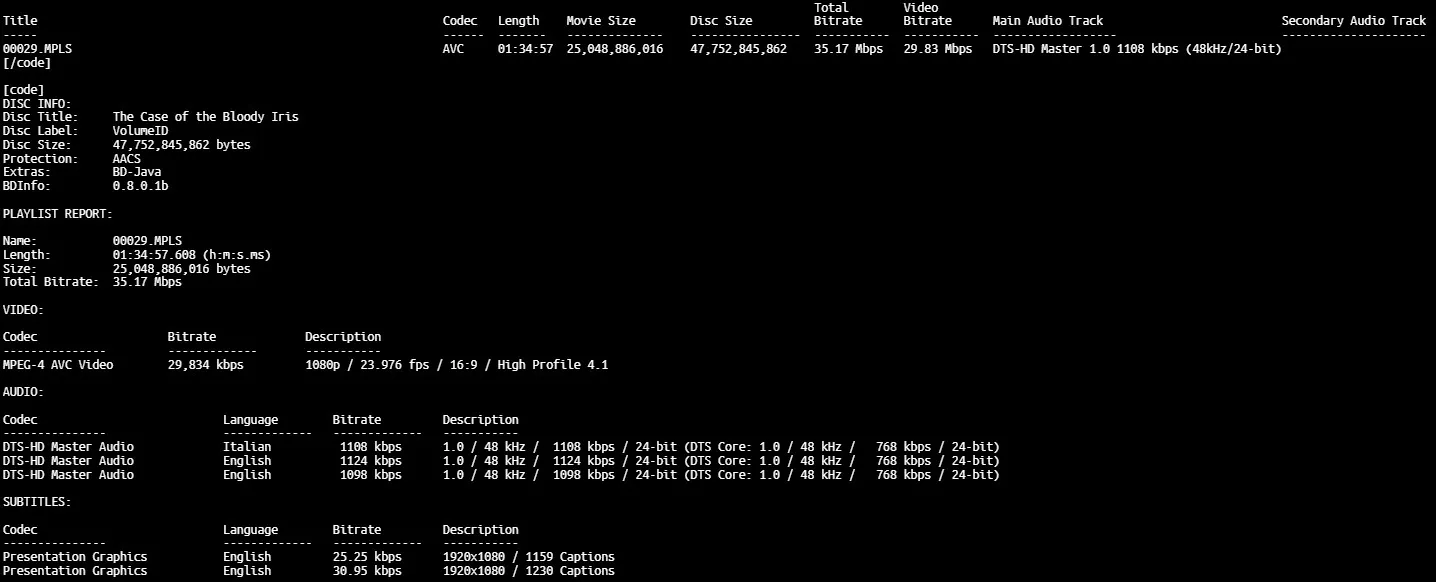Select the 01:34:57 length value in summary row

525,49
